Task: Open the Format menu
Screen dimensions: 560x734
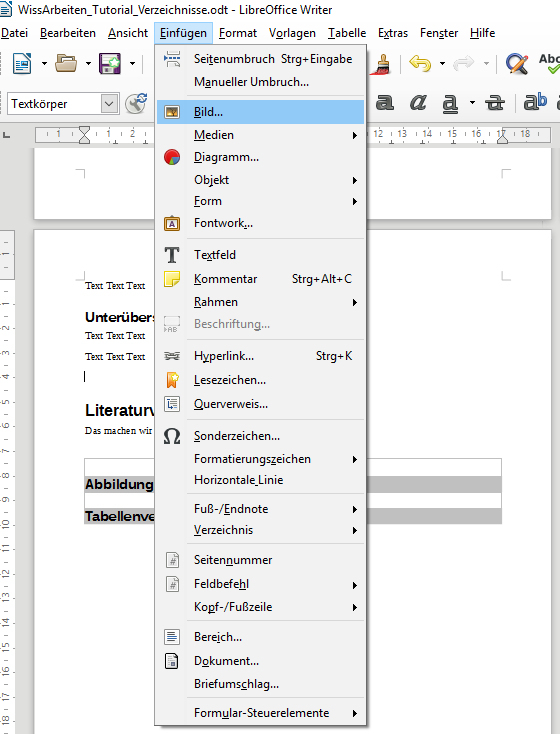Action: (238, 33)
